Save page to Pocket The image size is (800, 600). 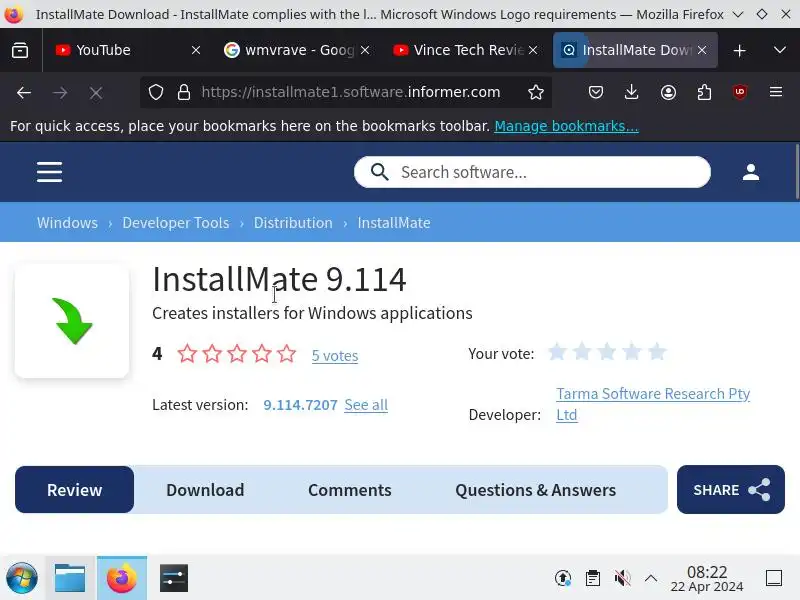595,92
